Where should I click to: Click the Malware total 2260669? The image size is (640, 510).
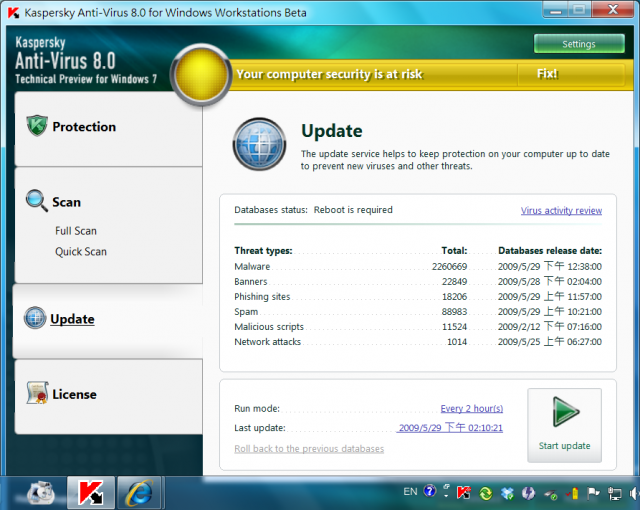tap(449, 267)
